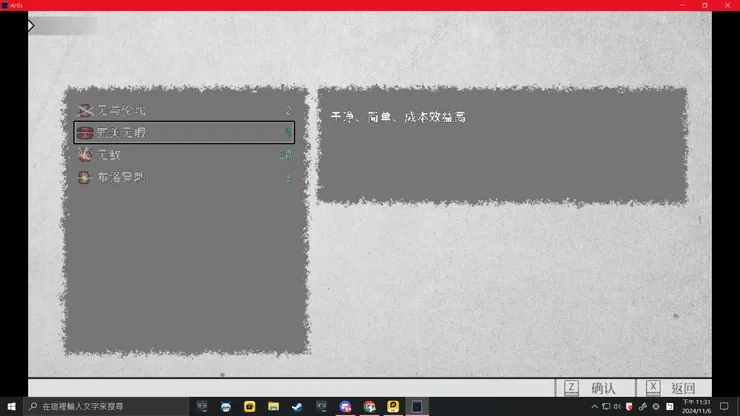Show hidden system tray icons

[595, 407]
